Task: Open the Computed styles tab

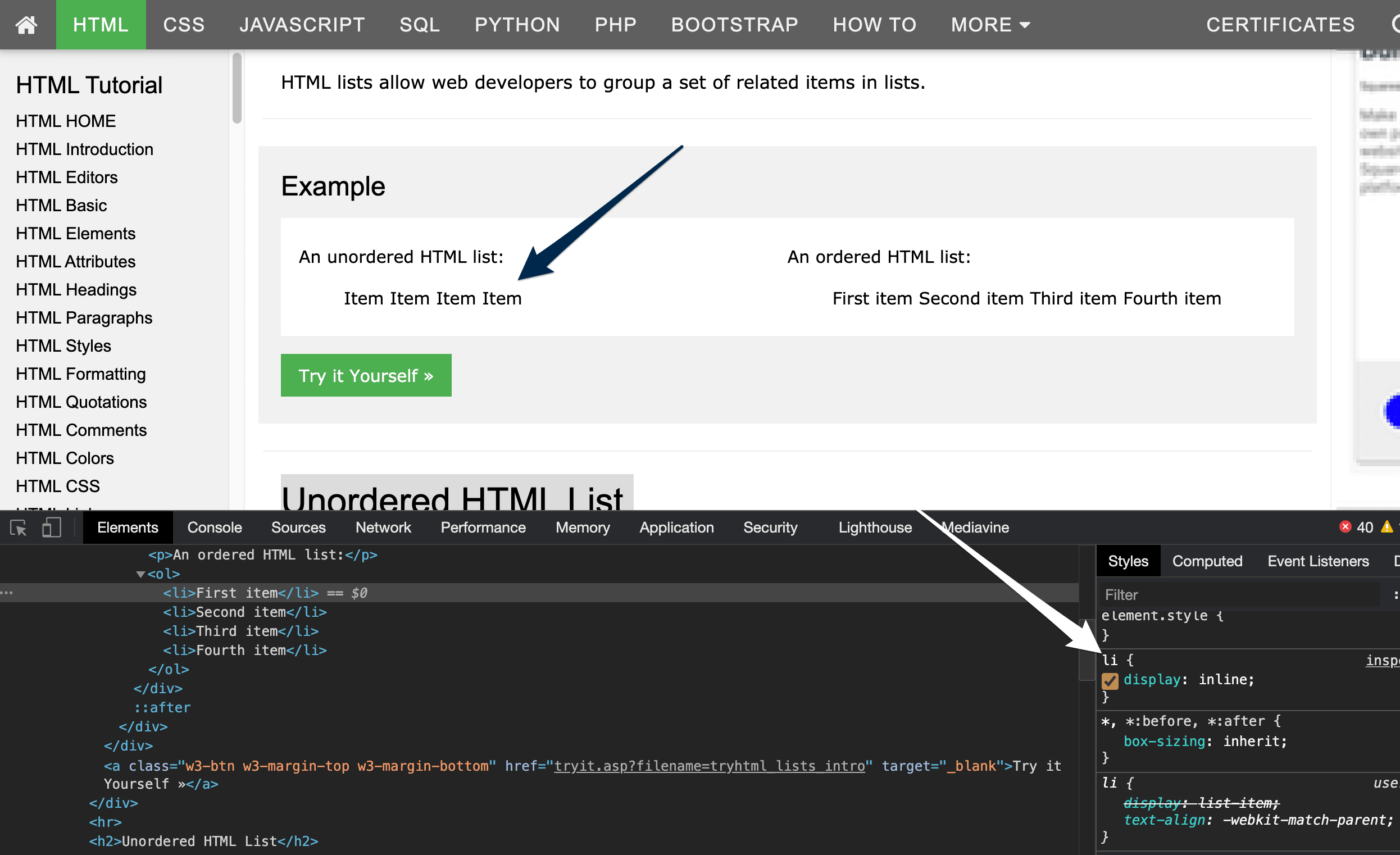Action: tap(1207, 561)
